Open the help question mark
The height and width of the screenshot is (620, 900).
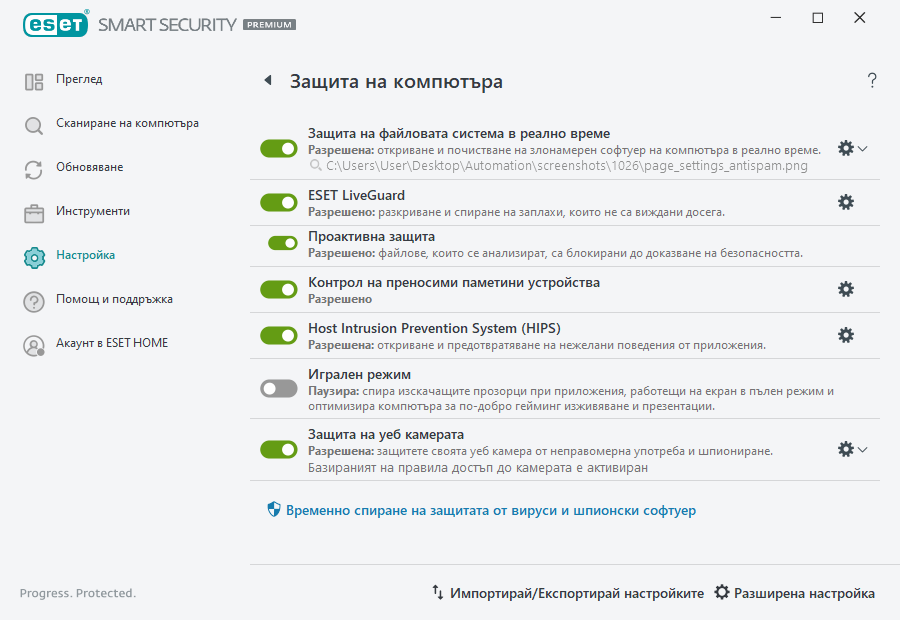coord(871,80)
